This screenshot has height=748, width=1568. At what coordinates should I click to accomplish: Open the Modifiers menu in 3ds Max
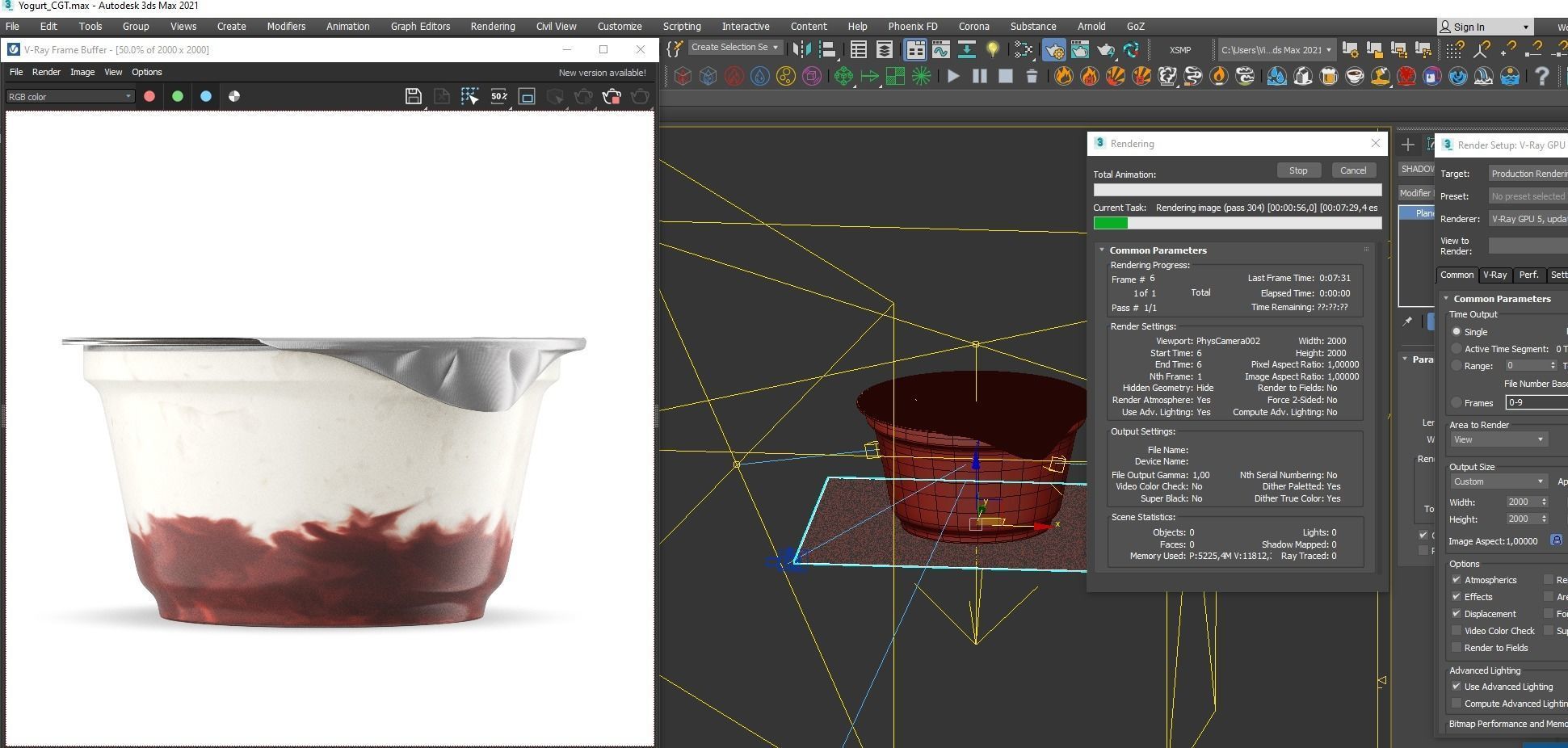click(286, 26)
